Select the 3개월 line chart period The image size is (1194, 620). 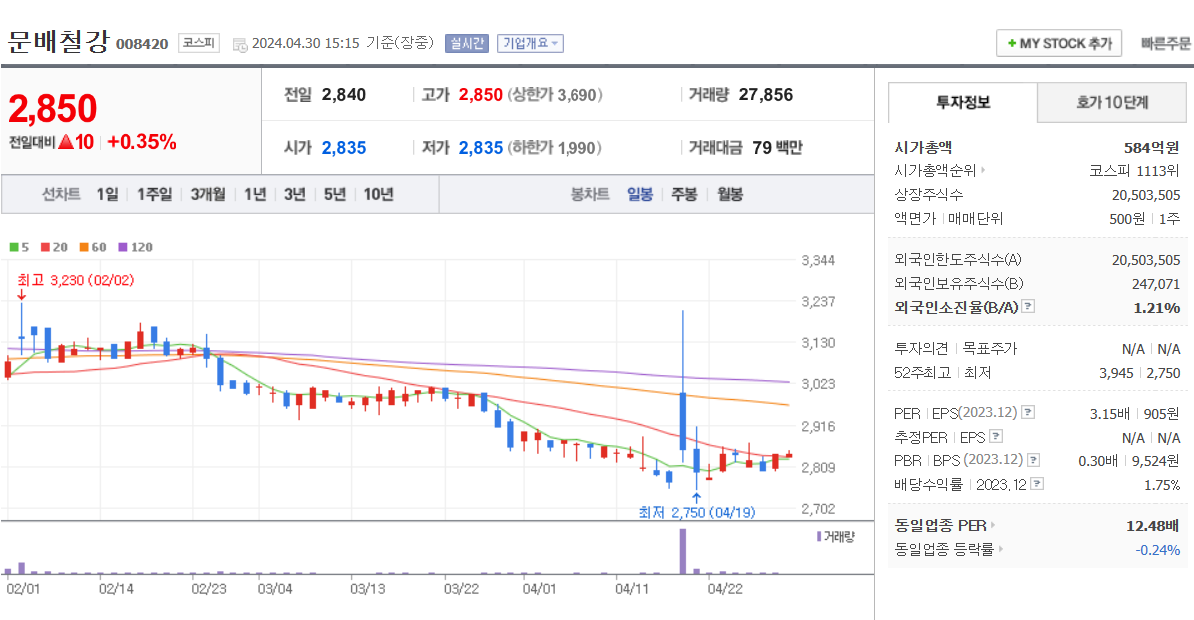point(208,194)
